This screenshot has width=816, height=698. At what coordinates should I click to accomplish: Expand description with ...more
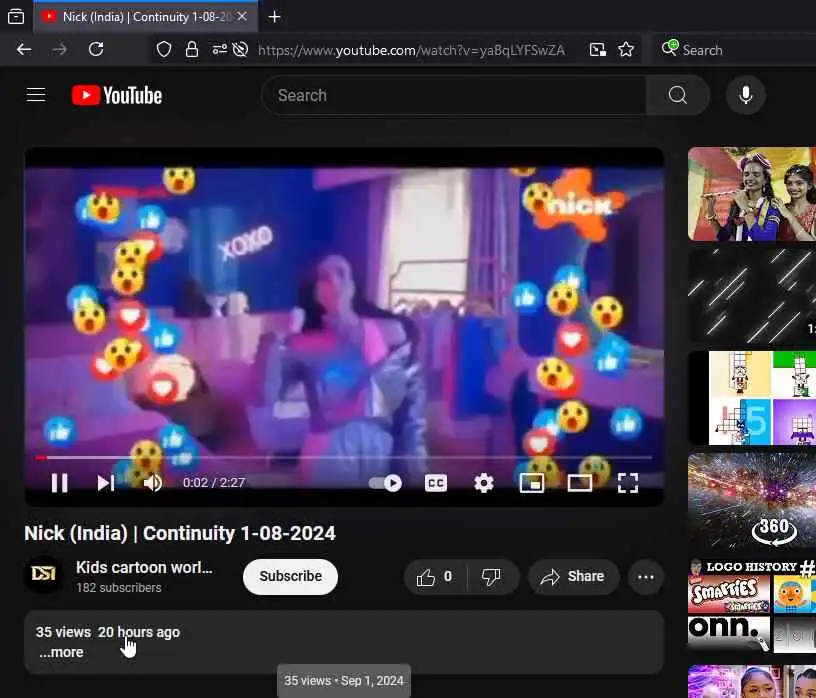click(61, 652)
